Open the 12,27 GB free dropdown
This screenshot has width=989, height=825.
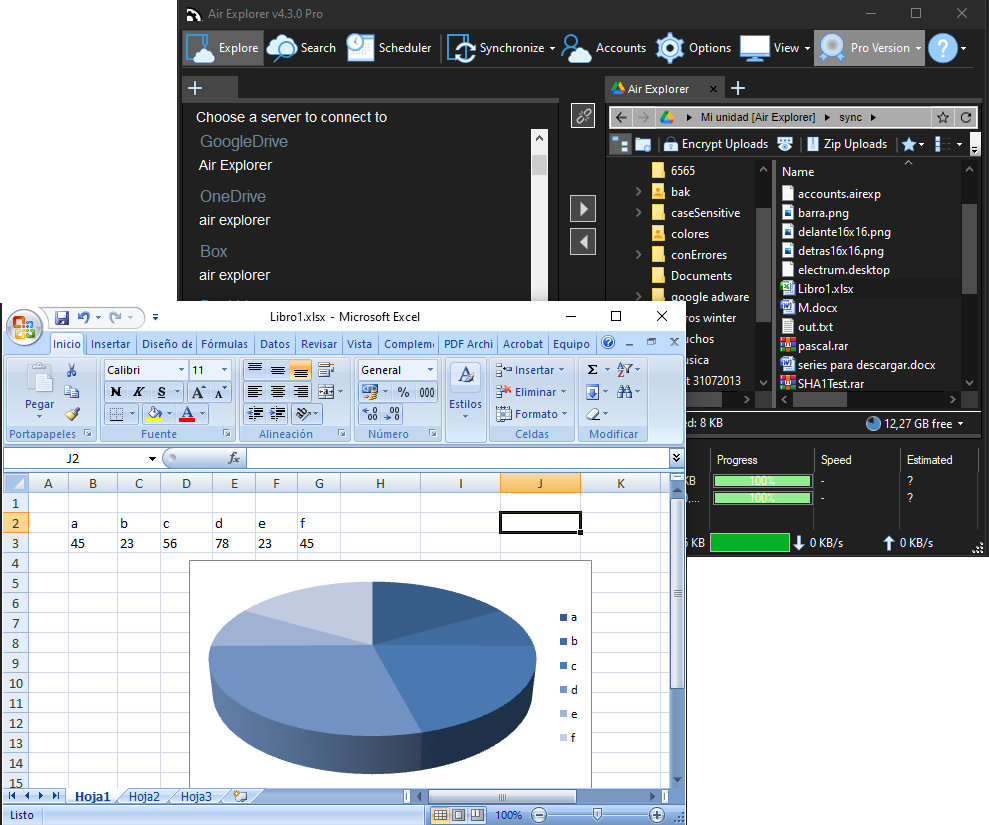pos(961,424)
